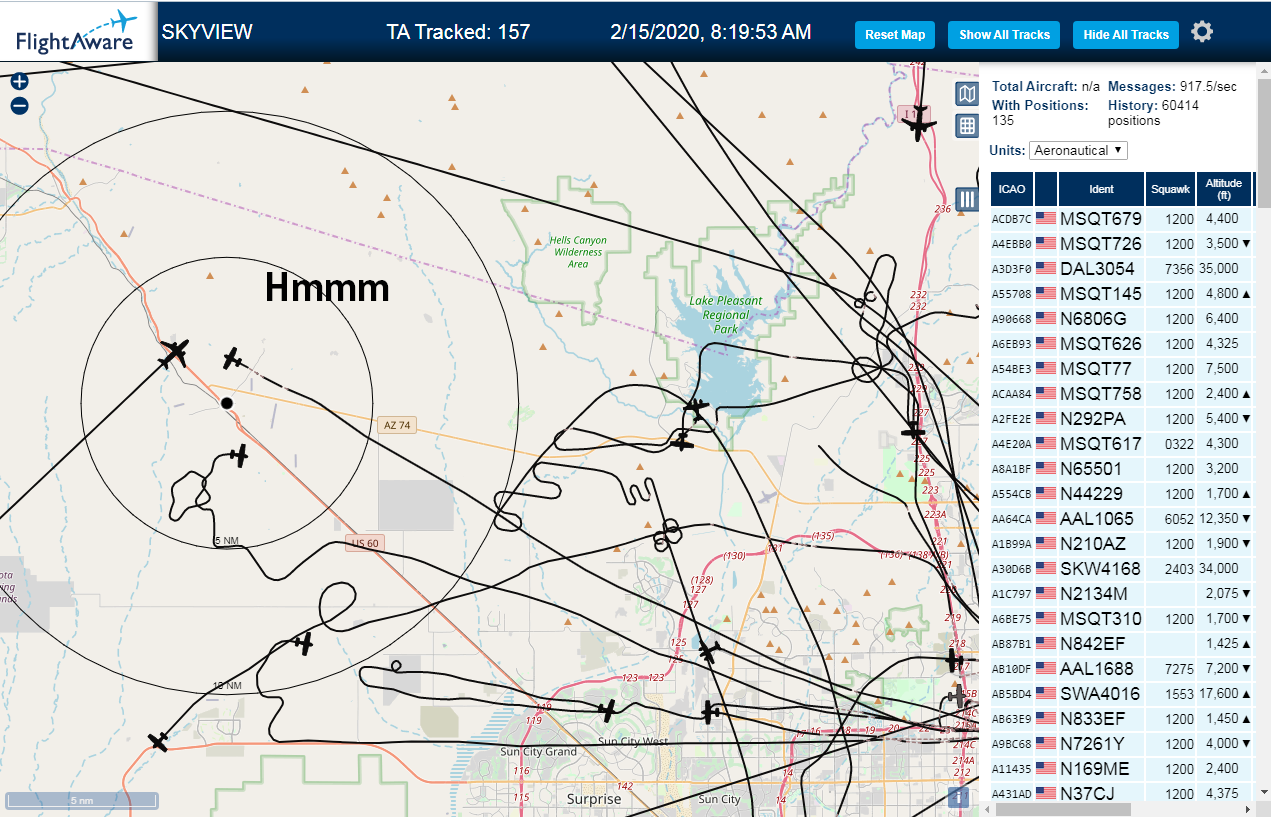Select the MSQT77 aircraft row

pyautogui.click(x=1121, y=368)
